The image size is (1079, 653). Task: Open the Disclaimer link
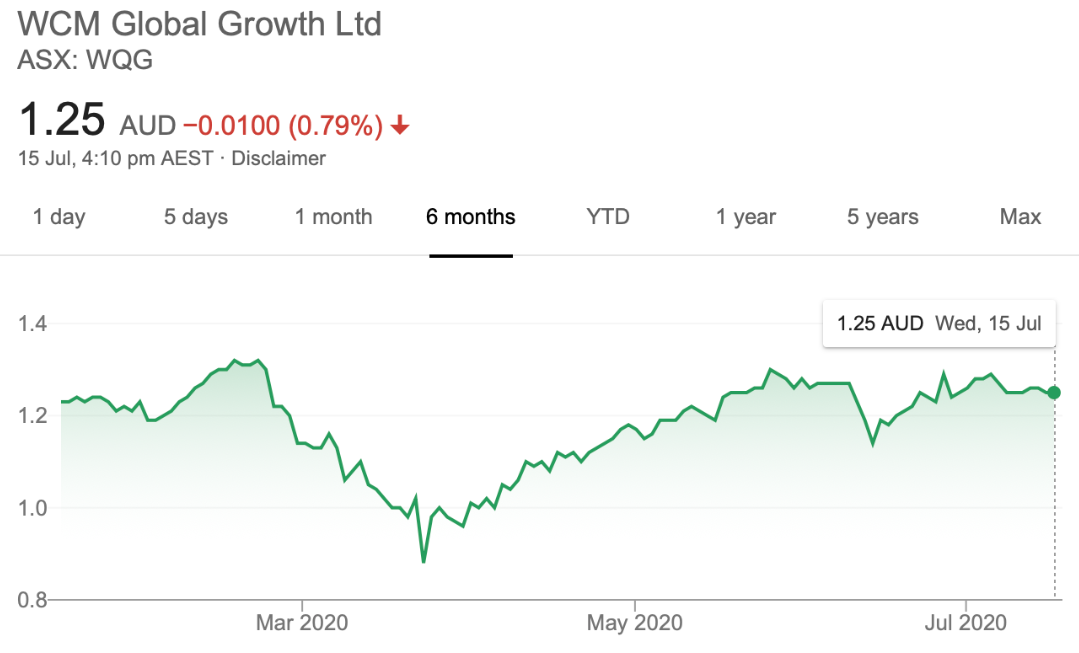click(x=279, y=158)
